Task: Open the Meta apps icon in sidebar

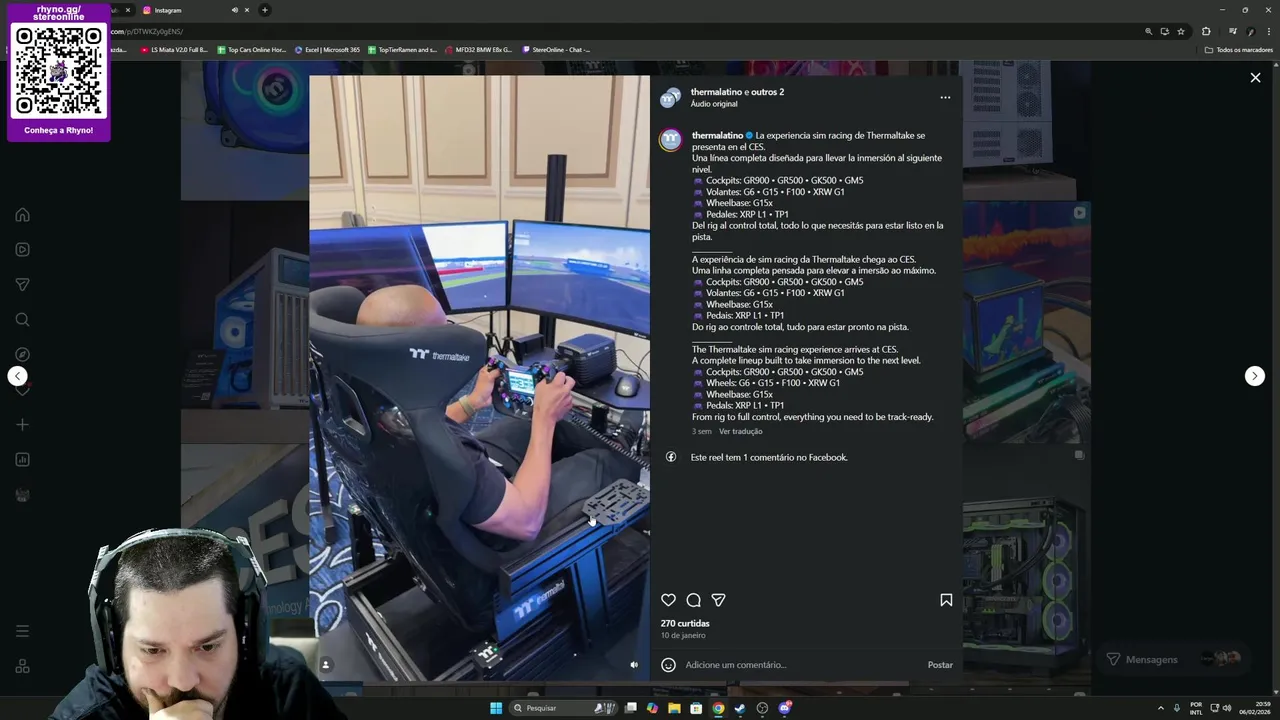Action: pyautogui.click(x=22, y=666)
